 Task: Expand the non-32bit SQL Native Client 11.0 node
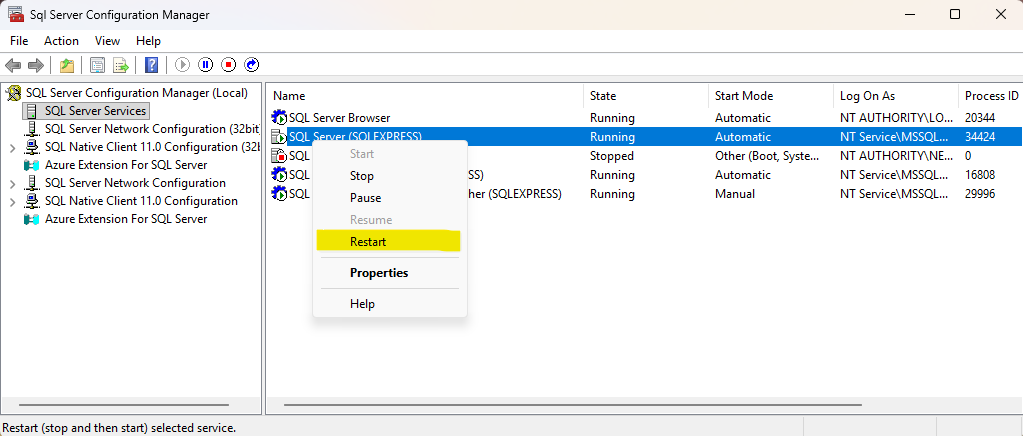point(12,201)
